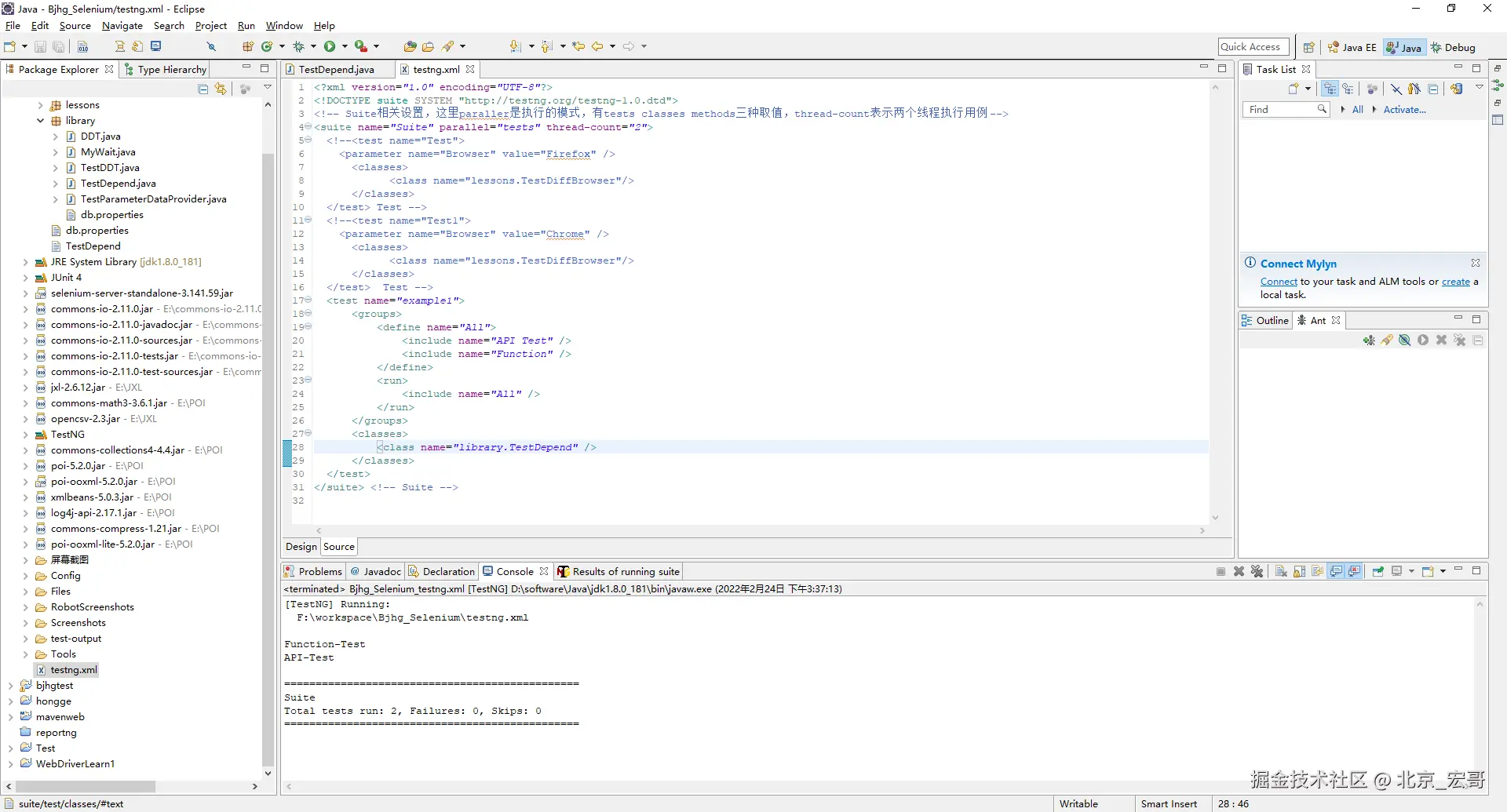1507x812 pixels.
Task: Click the green Run button in toolbar
Action: pos(330,47)
